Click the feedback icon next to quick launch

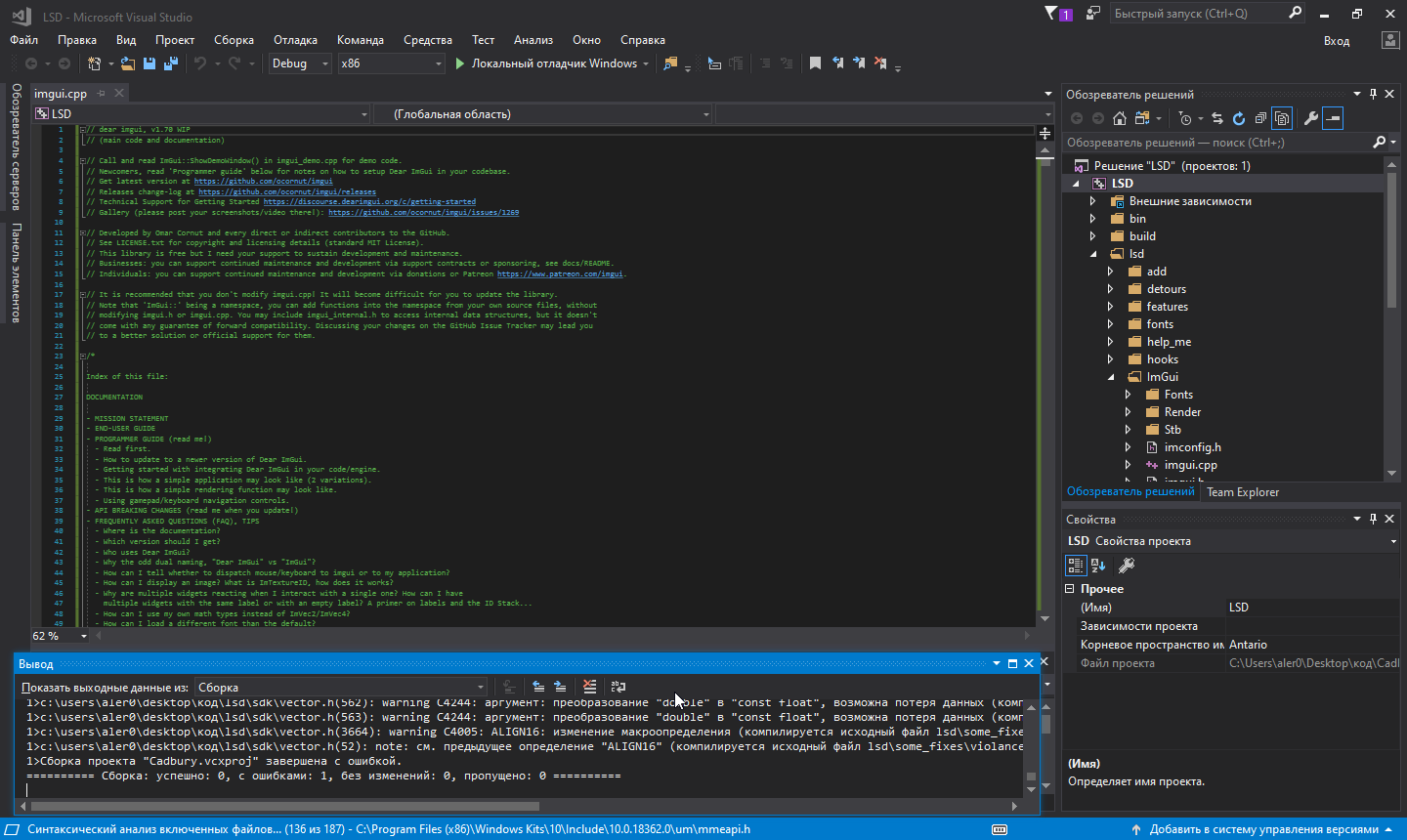tap(1093, 14)
